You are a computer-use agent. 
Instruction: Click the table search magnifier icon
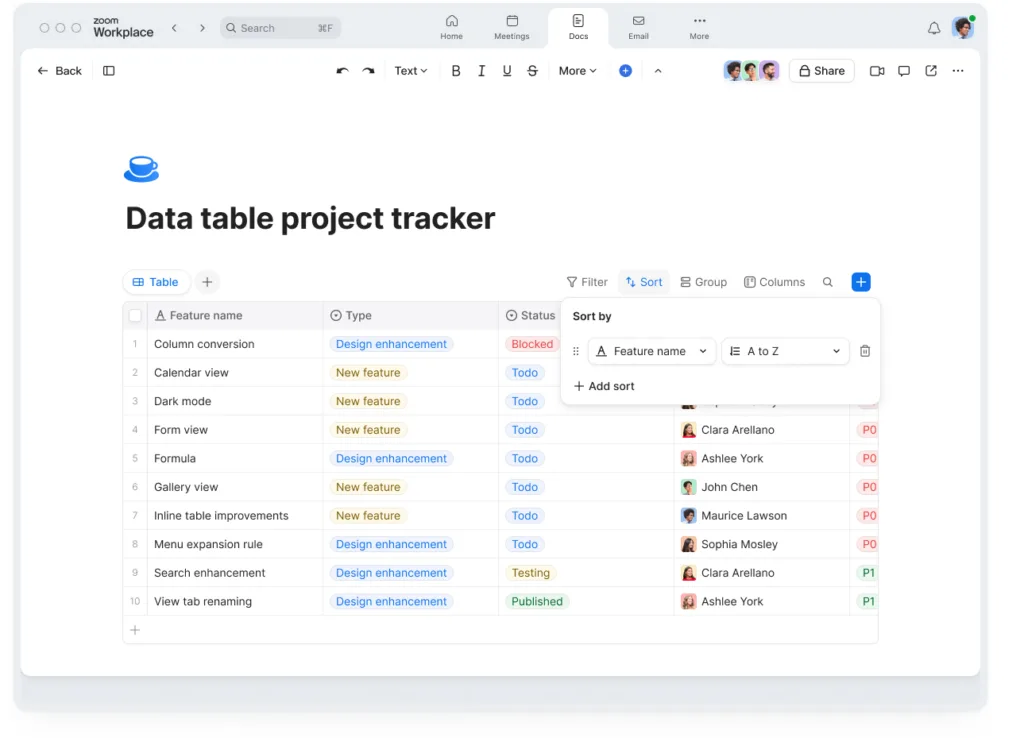pos(828,282)
